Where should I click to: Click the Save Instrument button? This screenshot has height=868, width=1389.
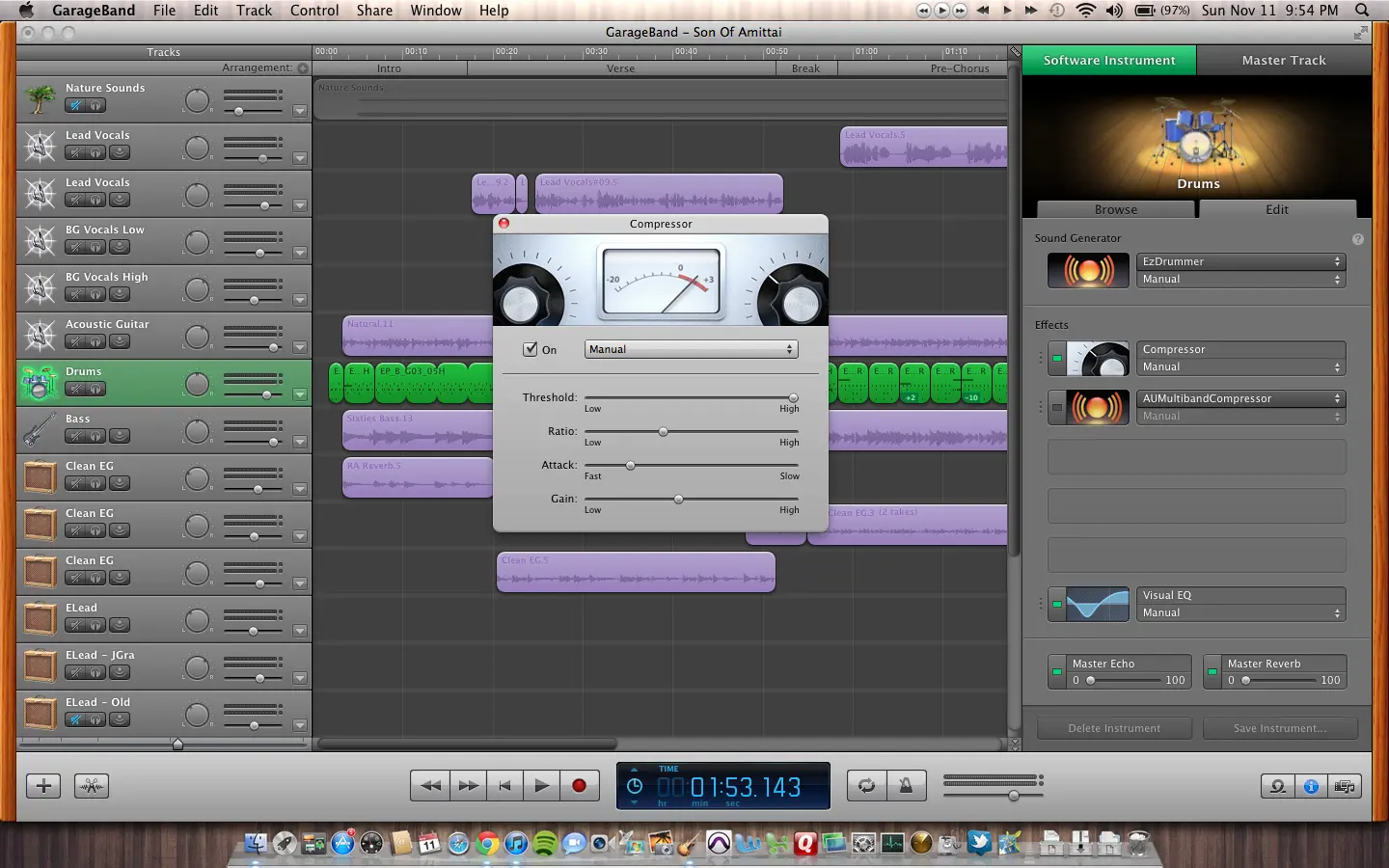click(x=1280, y=728)
